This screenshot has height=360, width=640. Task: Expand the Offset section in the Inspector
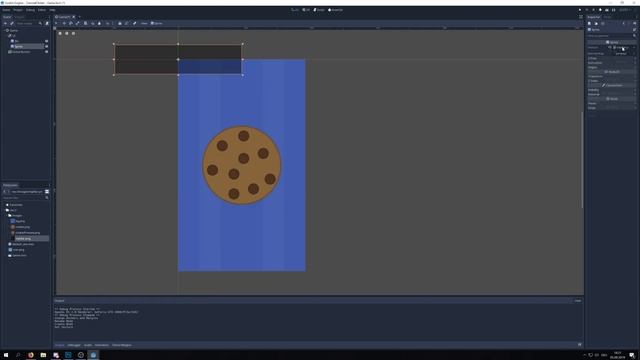tap(611, 58)
